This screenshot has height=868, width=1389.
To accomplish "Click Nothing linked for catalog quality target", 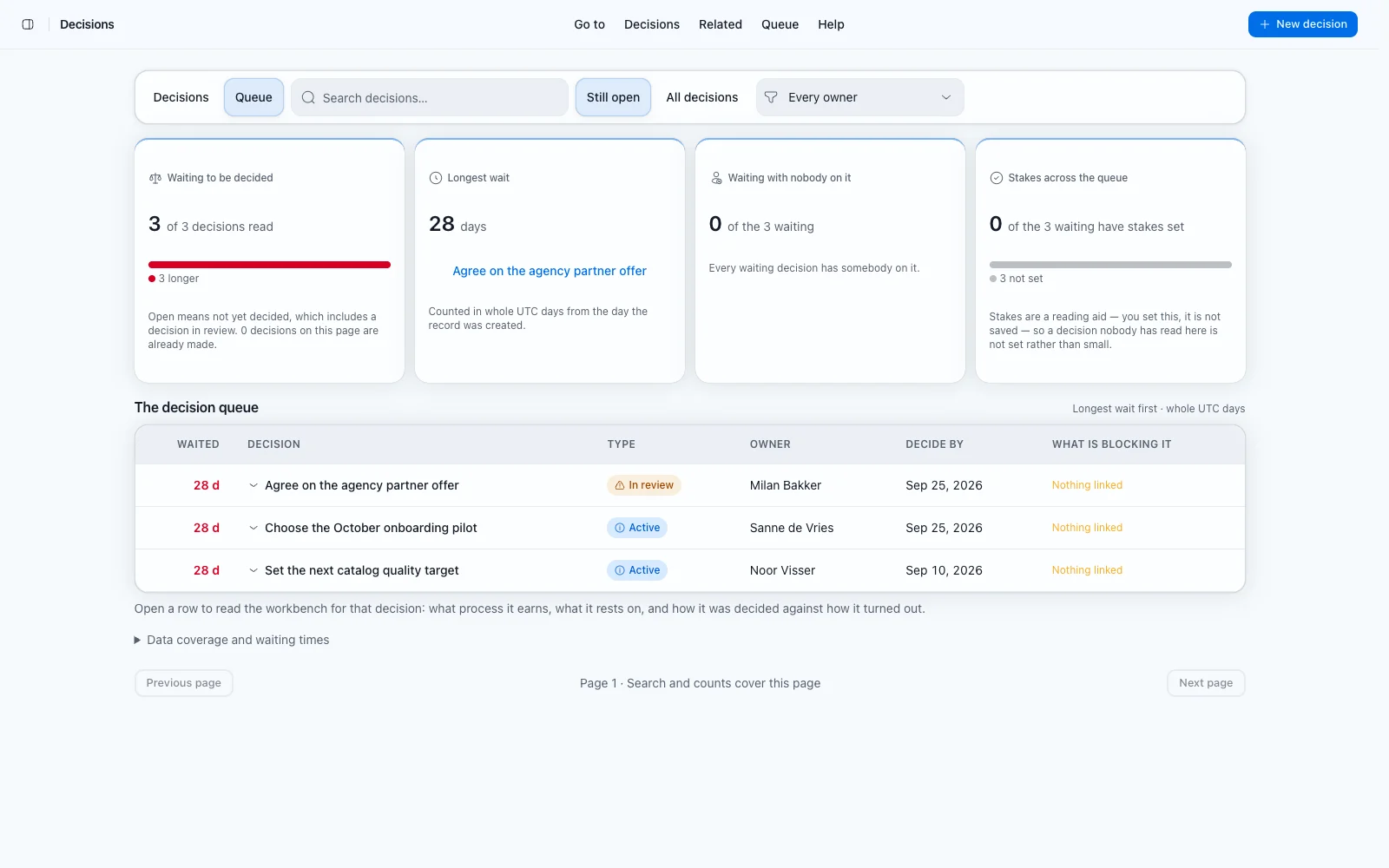I will [x=1087, y=570].
